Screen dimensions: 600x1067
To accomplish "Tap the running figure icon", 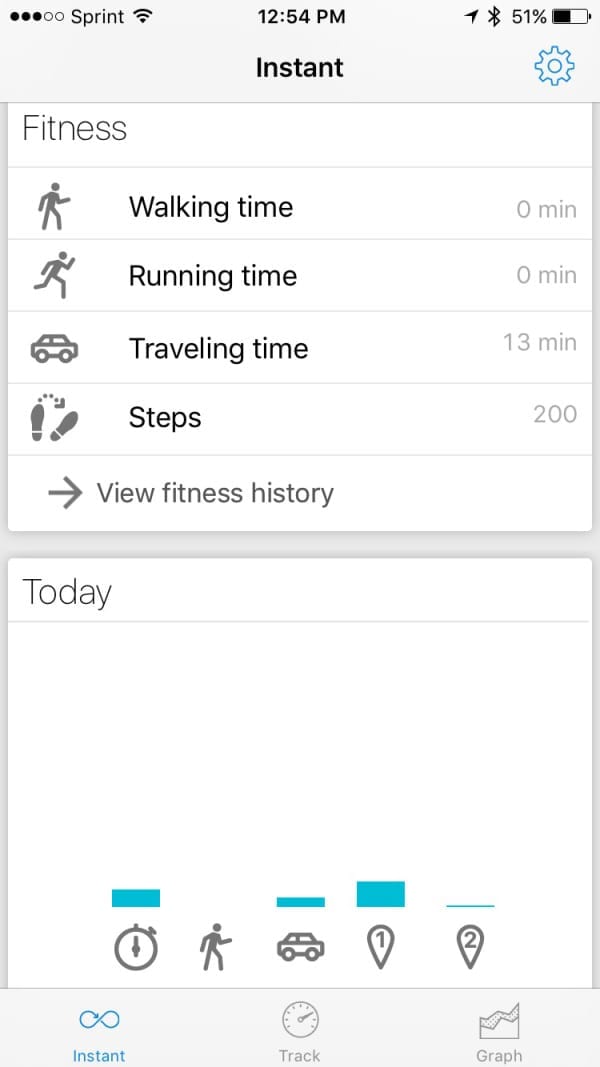I will coord(54,275).
